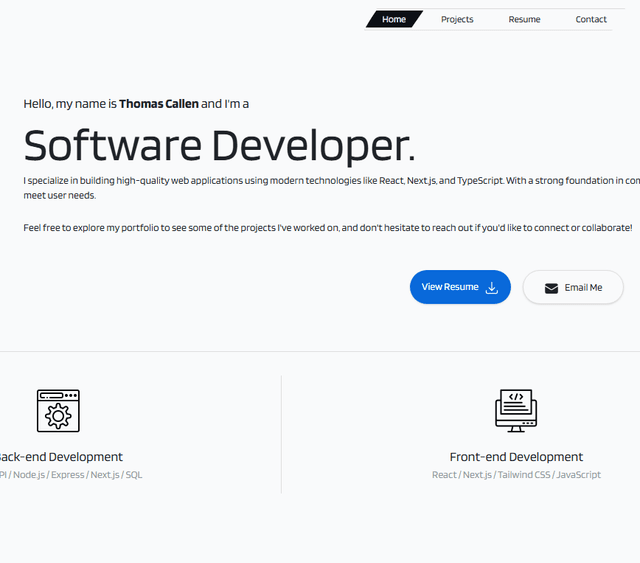Screen dimensions: 640x563
Task: Select the Back-end Development heading
Action: coord(62,457)
